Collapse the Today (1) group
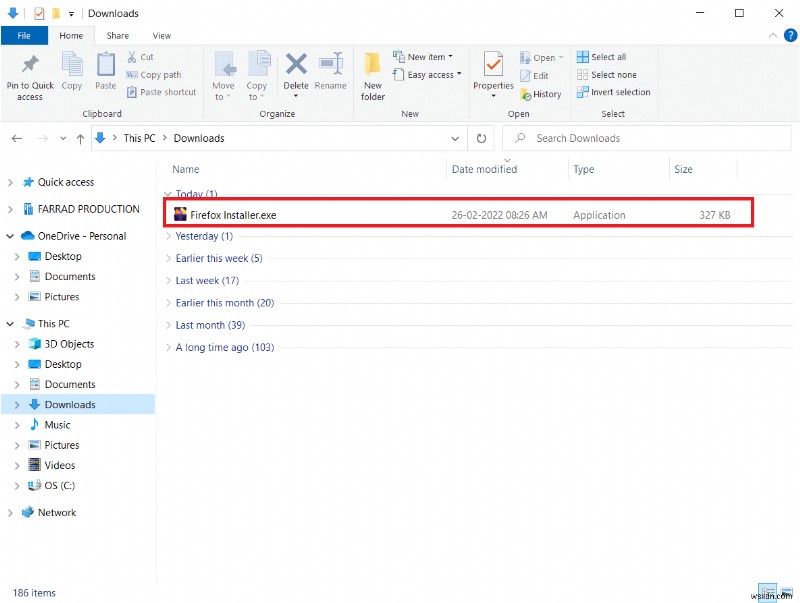The image size is (800, 603). 166,193
